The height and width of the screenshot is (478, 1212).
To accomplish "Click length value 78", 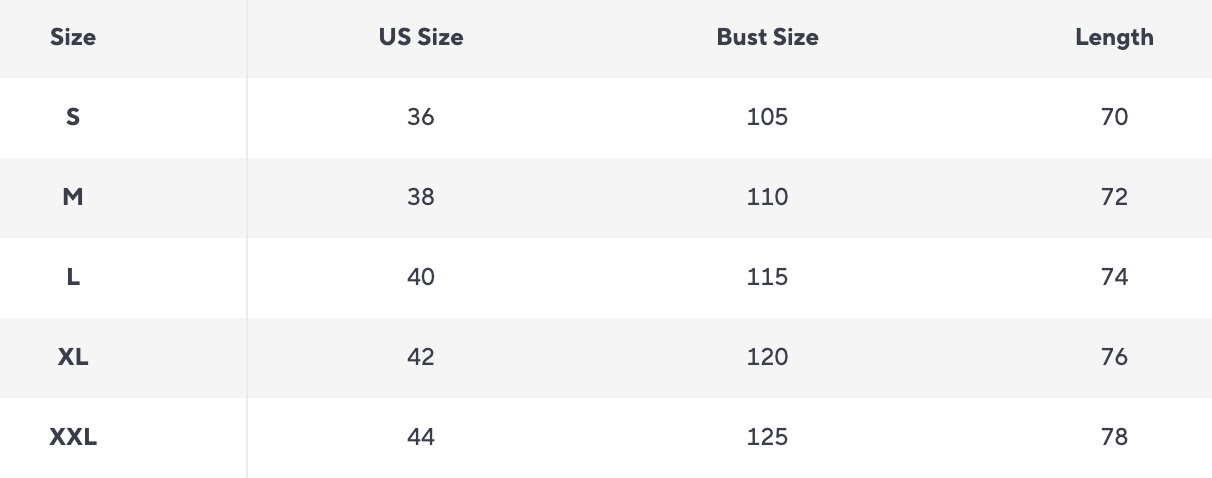I will (1114, 437).
